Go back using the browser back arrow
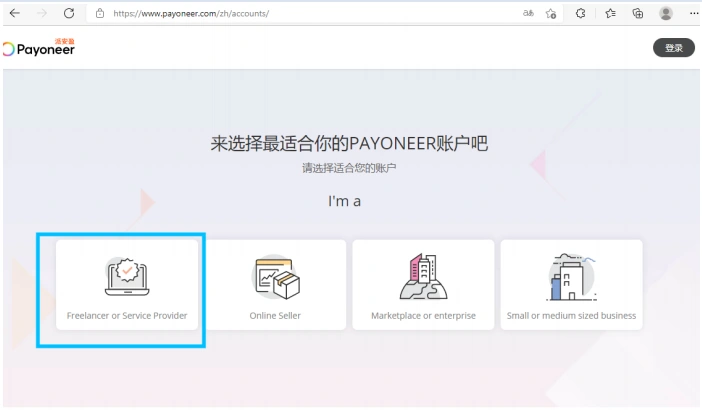 click(15, 13)
